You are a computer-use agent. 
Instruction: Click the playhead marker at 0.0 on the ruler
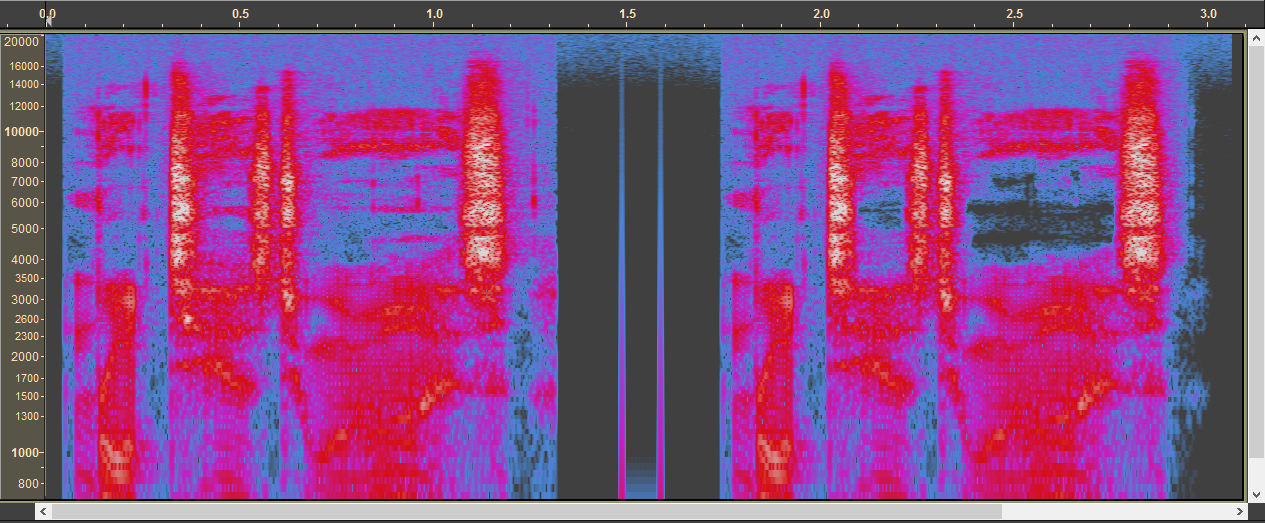coord(48,19)
